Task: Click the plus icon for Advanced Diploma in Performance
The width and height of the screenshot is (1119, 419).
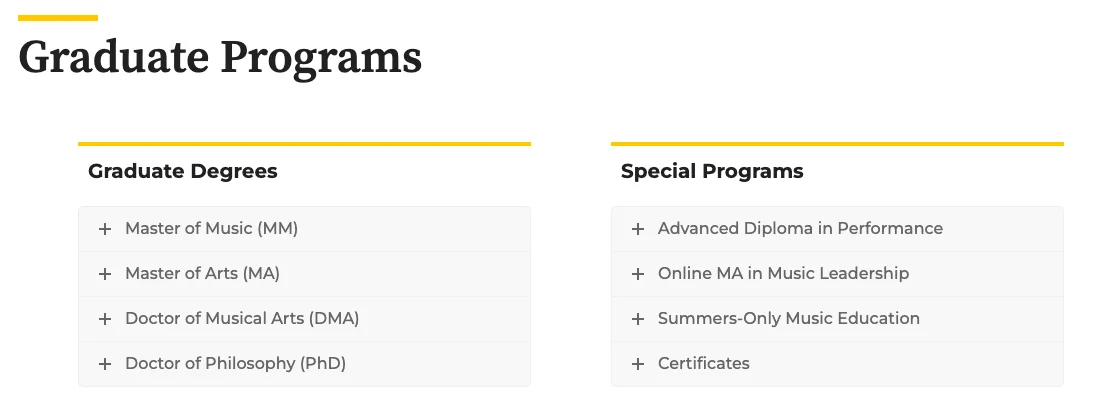Action: pos(638,229)
